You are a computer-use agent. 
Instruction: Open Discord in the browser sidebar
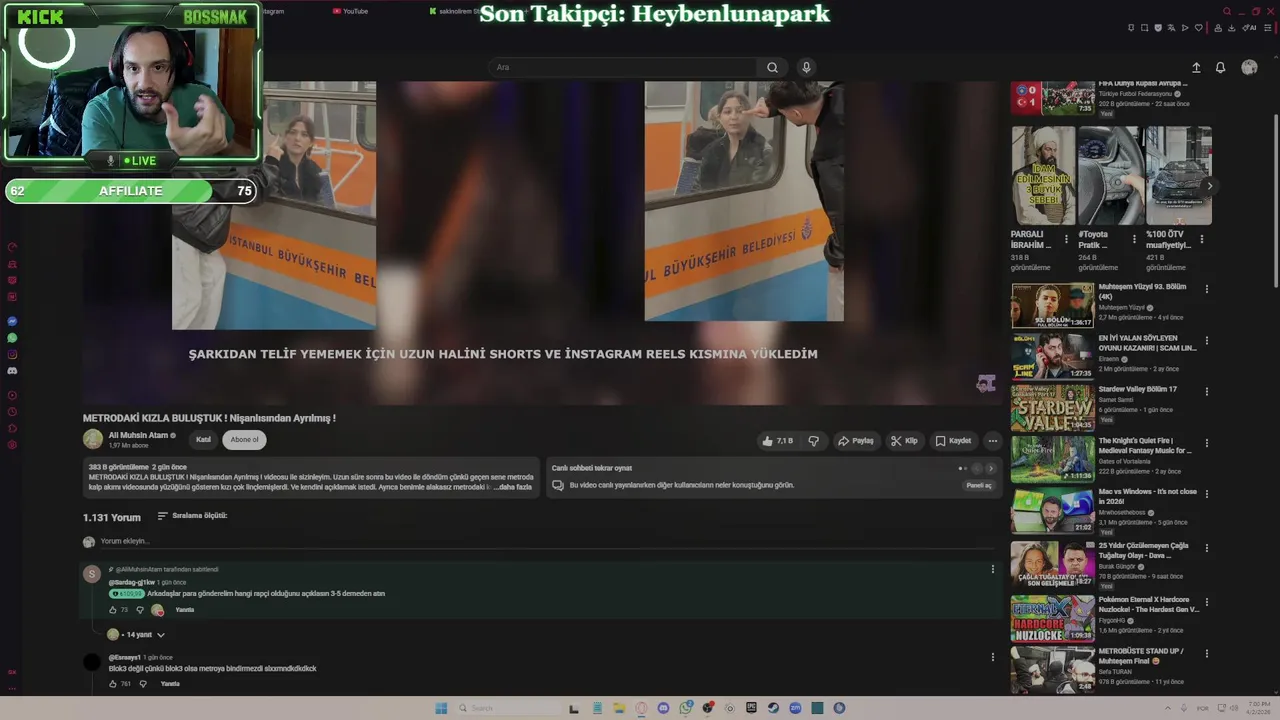[12, 371]
